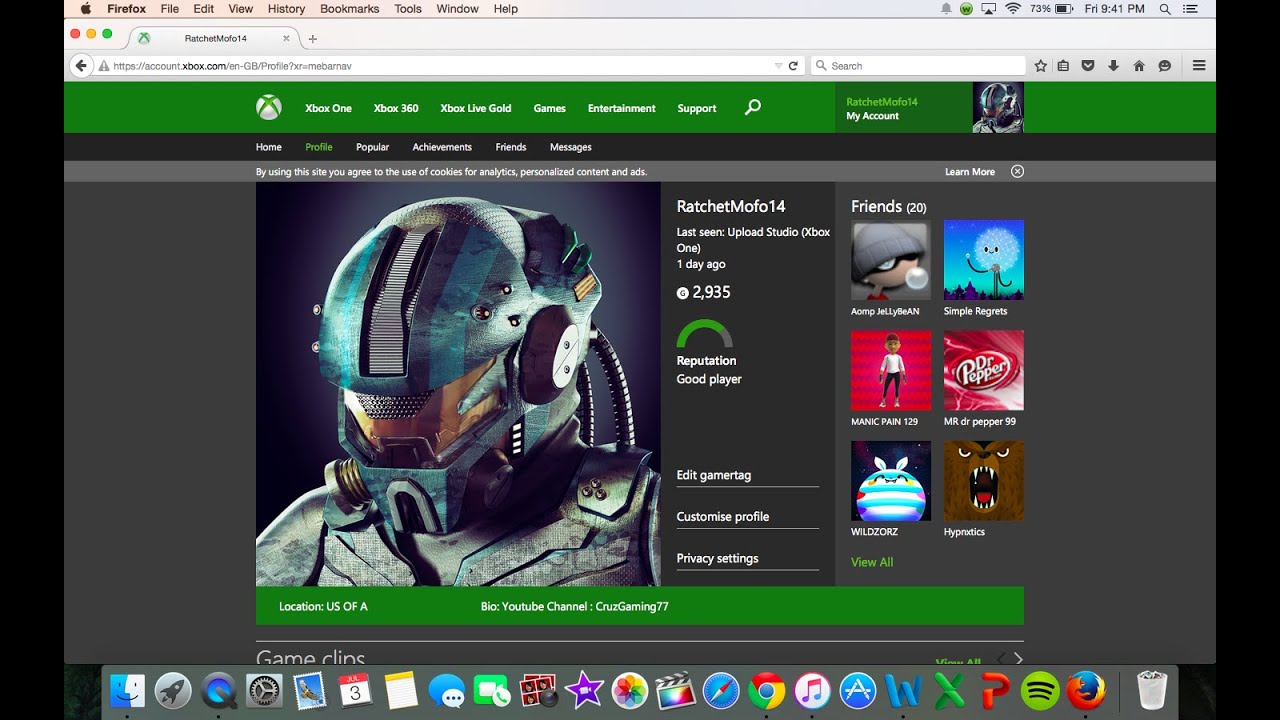Screen dimensions: 1280x720
Task: Go to the Home tab in Xbox subnav
Action: click(269, 147)
